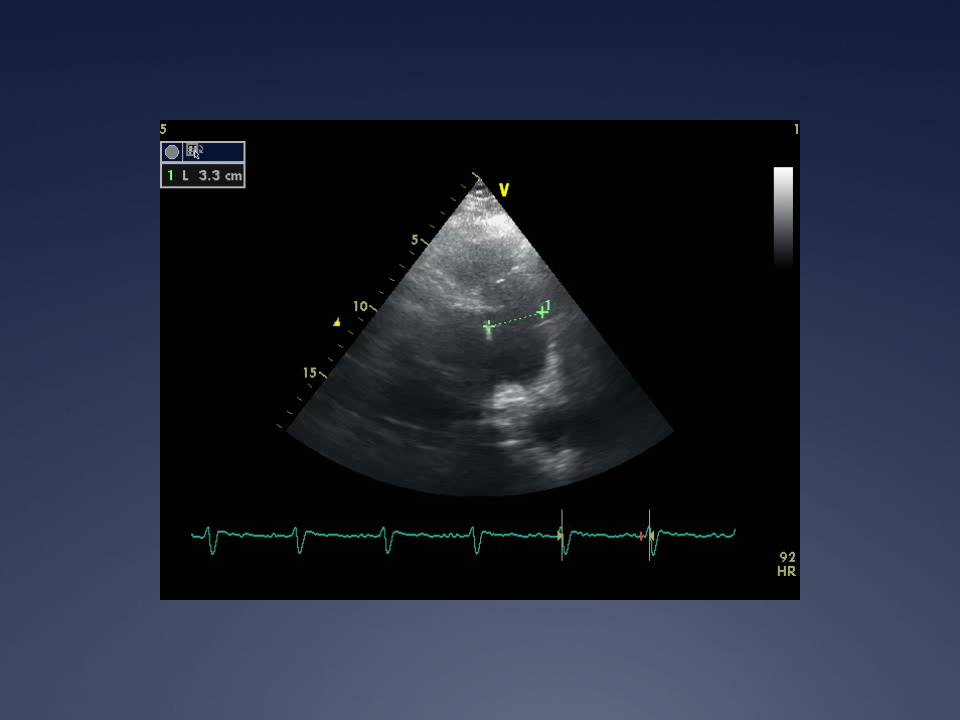Click the first QRS complex on ECG trace
The height and width of the screenshot is (720, 960).
(211, 541)
